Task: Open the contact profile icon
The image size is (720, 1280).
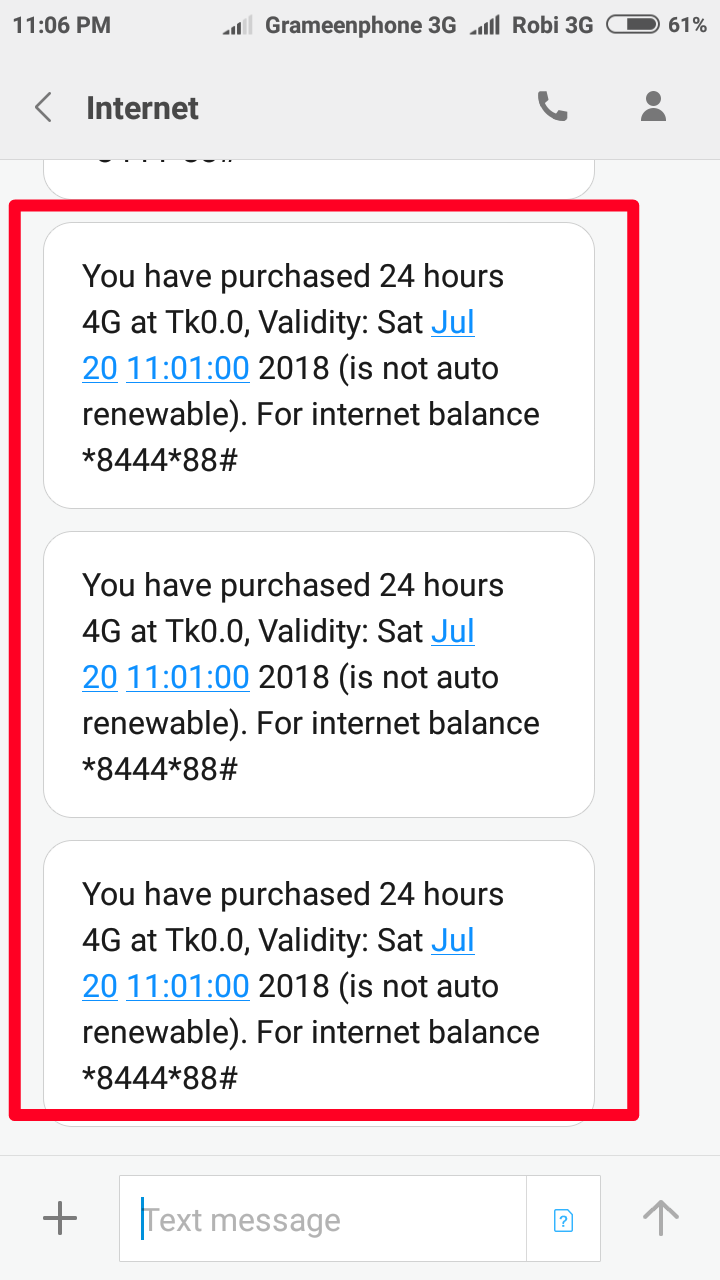Action: [x=653, y=107]
